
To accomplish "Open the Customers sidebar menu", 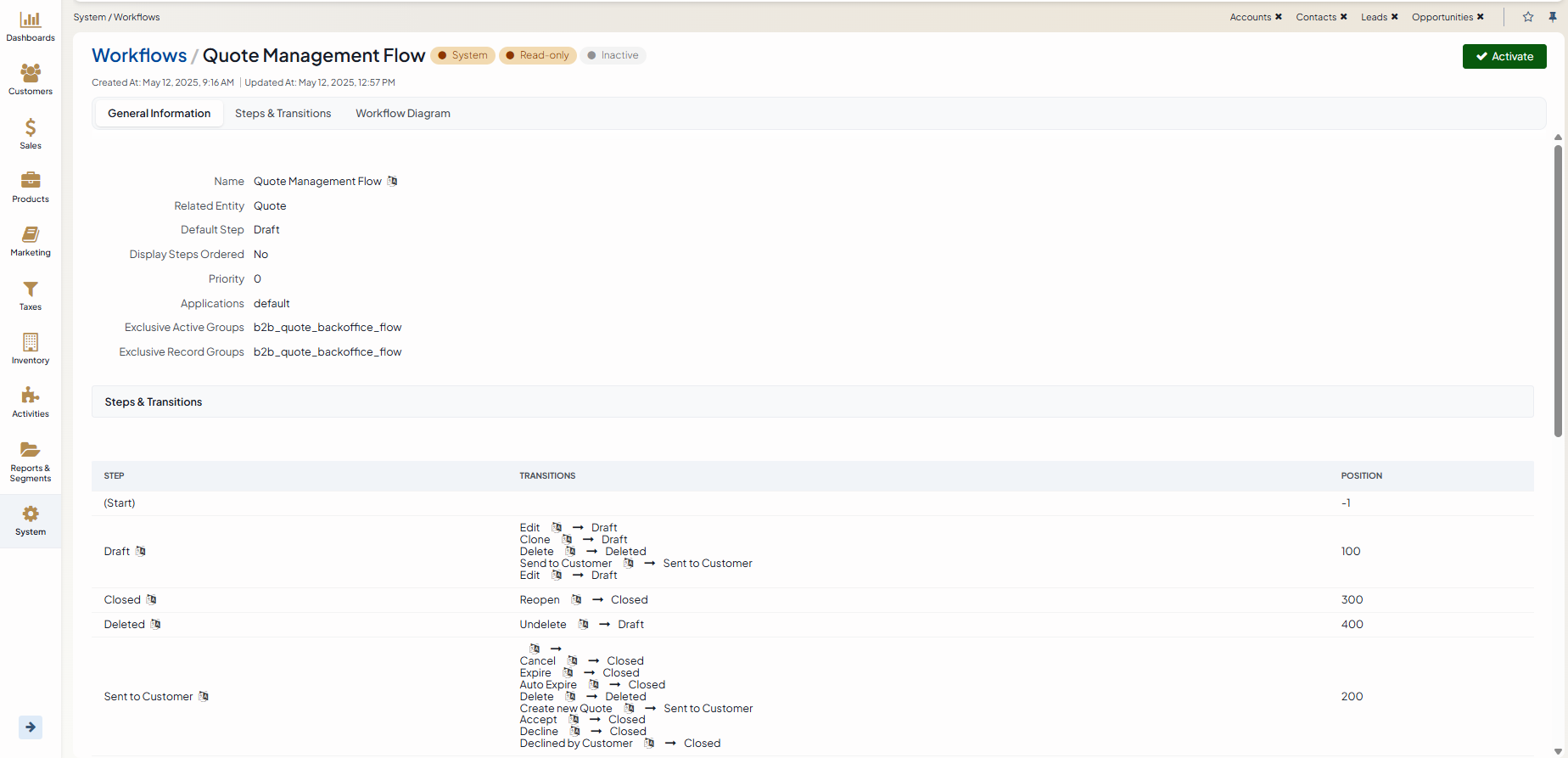I will tap(31, 80).
